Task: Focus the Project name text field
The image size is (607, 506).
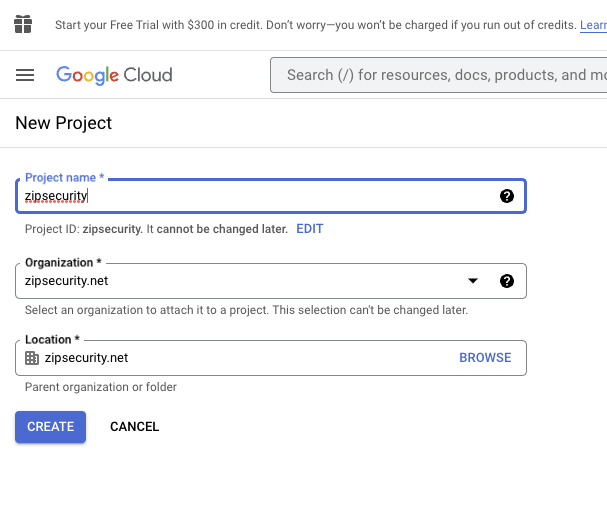Action: (250, 196)
